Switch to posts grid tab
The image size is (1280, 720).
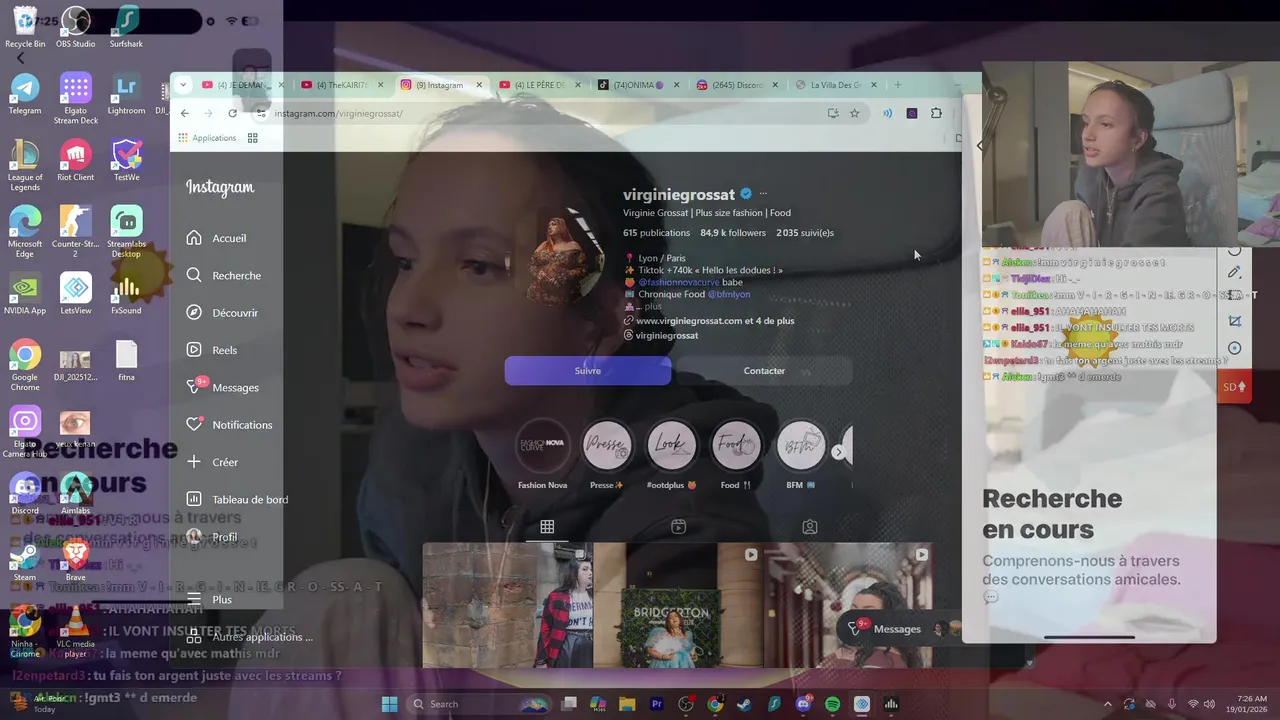pyautogui.click(x=547, y=527)
